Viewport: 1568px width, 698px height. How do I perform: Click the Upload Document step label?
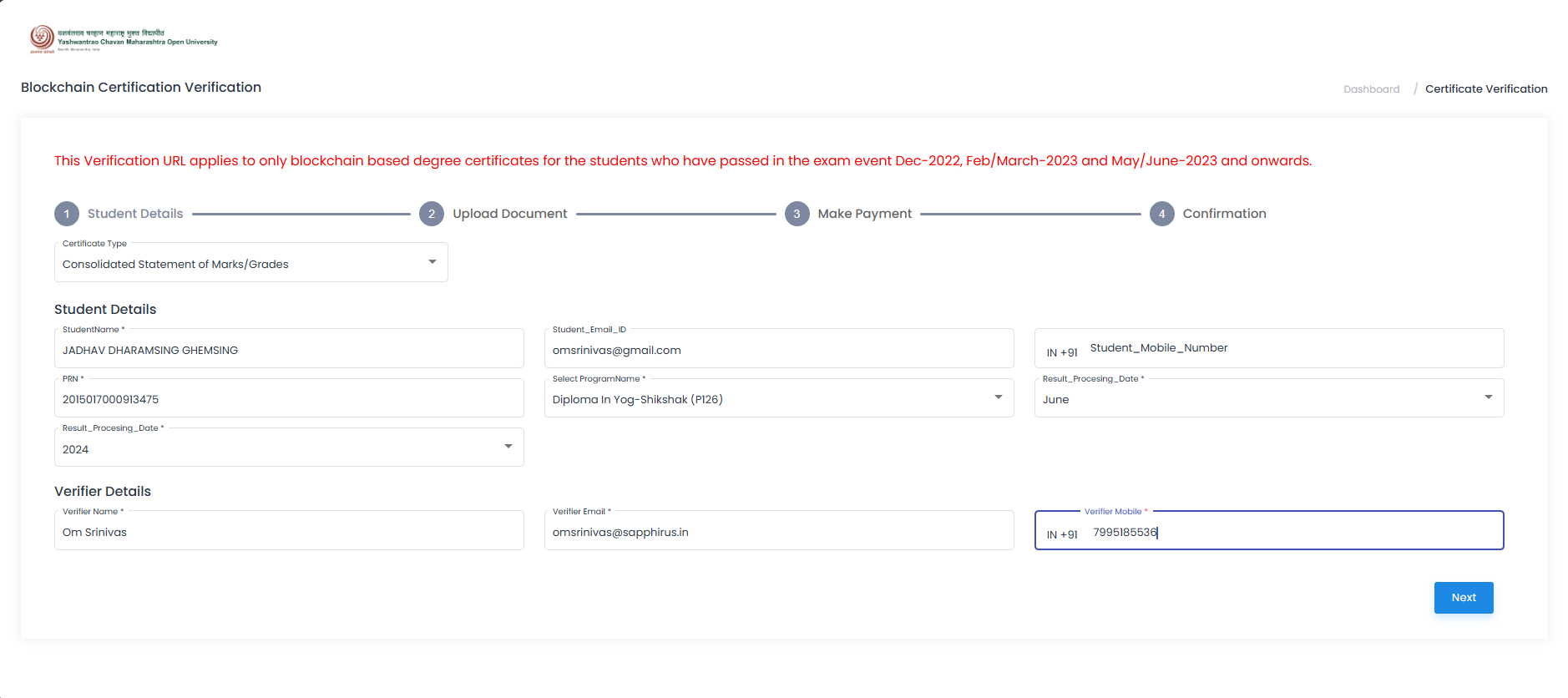pyautogui.click(x=509, y=214)
